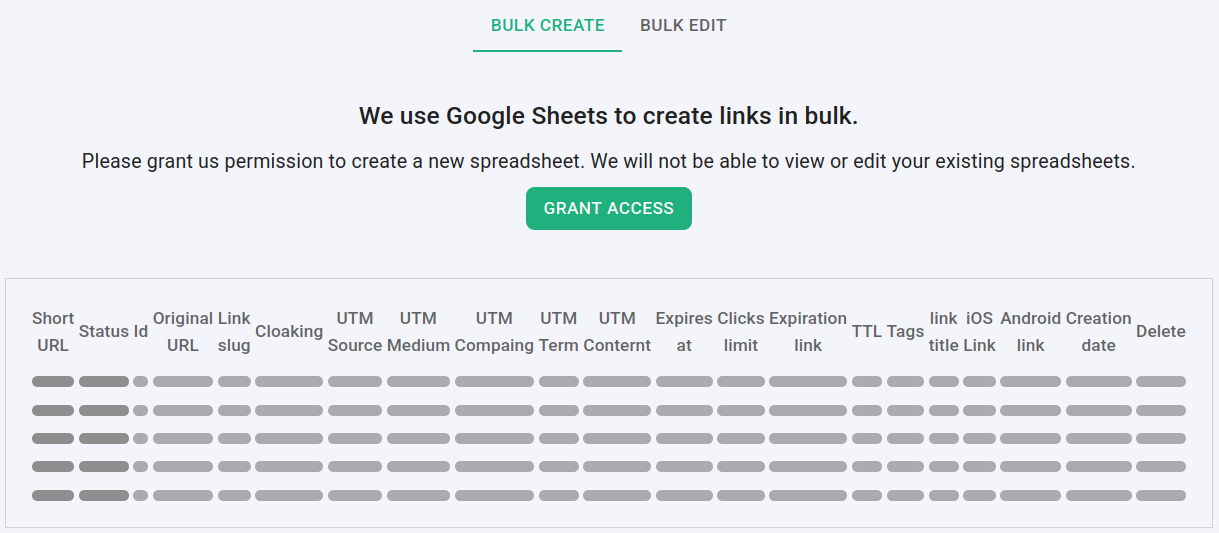Image resolution: width=1219 pixels, height=533 pixels.
Task: Select the Link slug column header
Action: [x=234, y=332]
